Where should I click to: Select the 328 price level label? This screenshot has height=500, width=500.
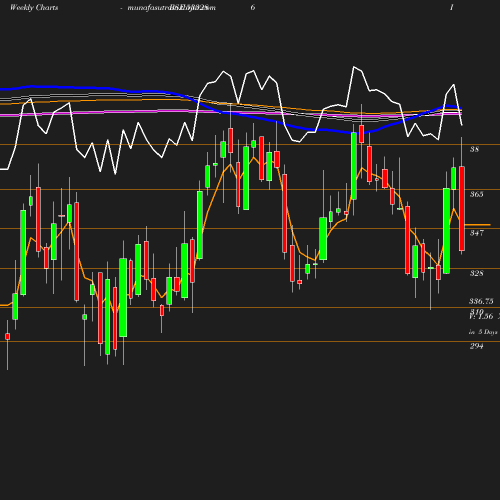[476, 273]
